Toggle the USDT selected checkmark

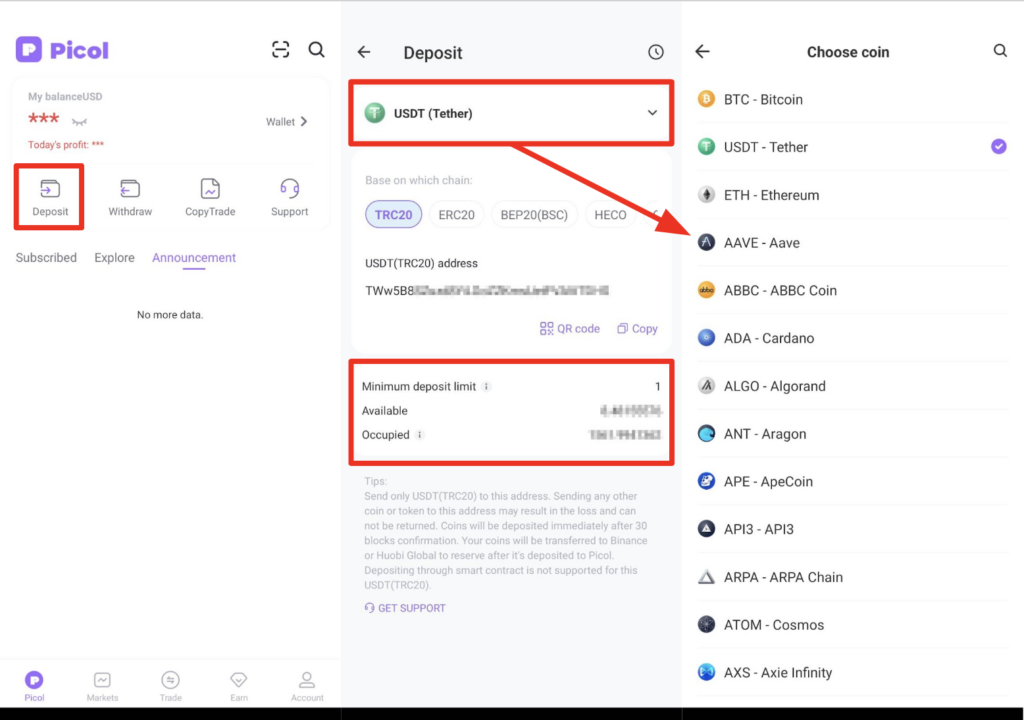tap(999, 146)
